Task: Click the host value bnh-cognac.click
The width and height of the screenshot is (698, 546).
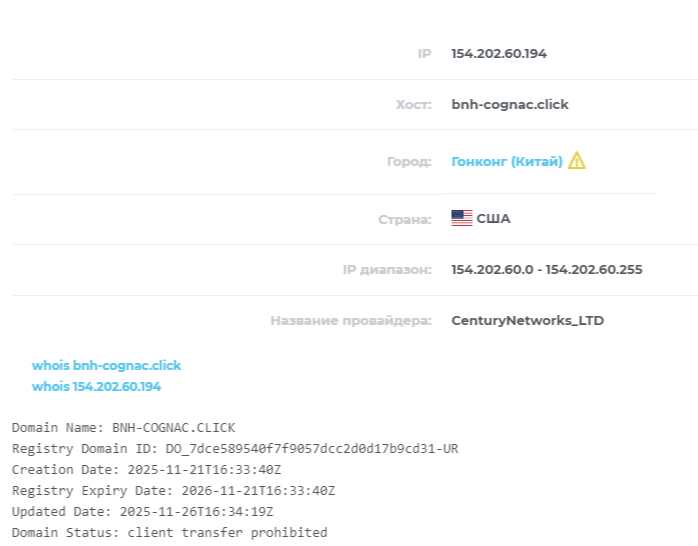Action: point(510,104)
